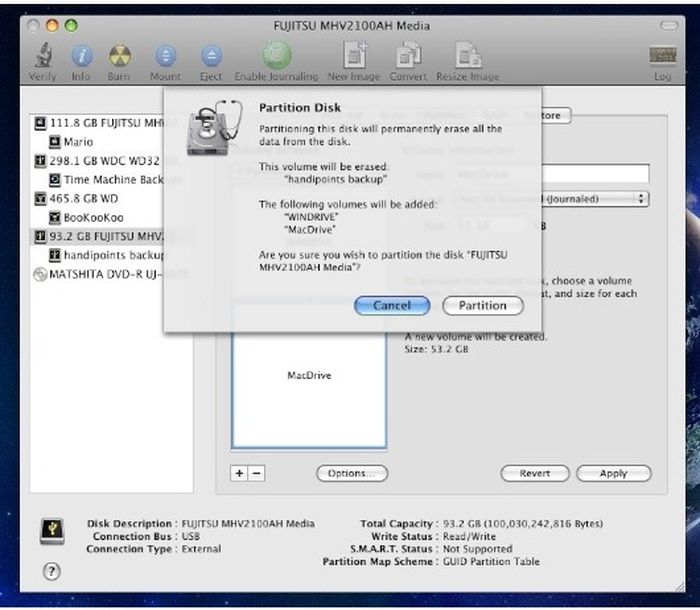The height and width of the screenshot is (610, 700).
Task: Click the help question mark button
Action: 52,571
